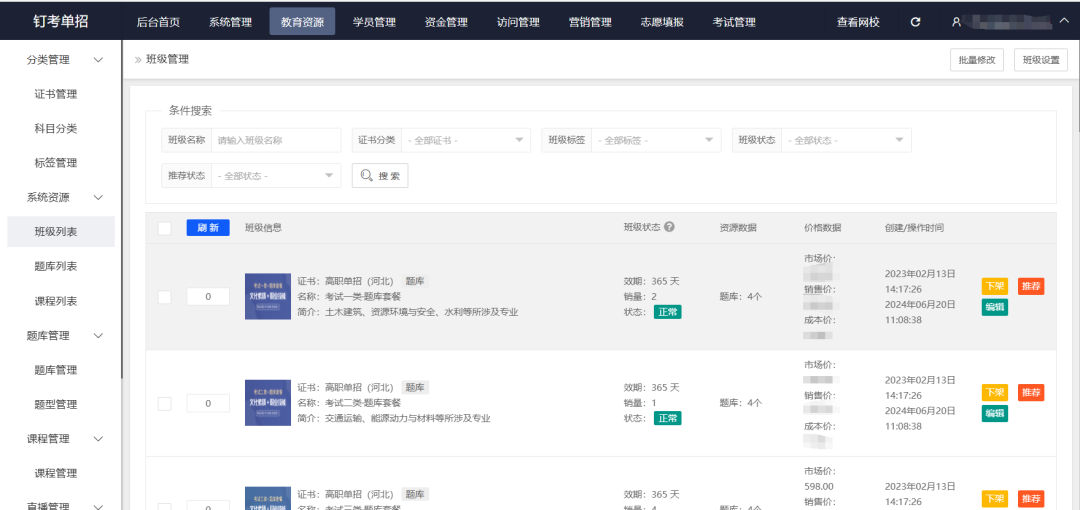Viewport: 1080px width, 510px height.
Task: Click the refresh icon in top bar
Action: [915, 22]
